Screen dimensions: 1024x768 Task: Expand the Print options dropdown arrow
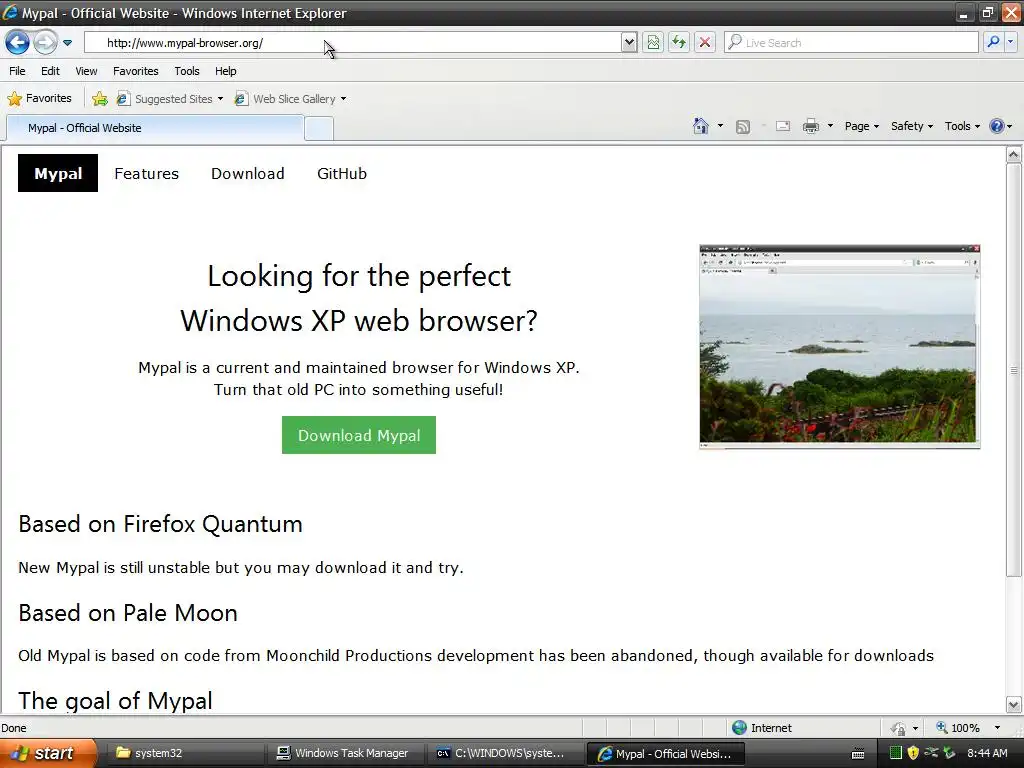tap(830, 126)
